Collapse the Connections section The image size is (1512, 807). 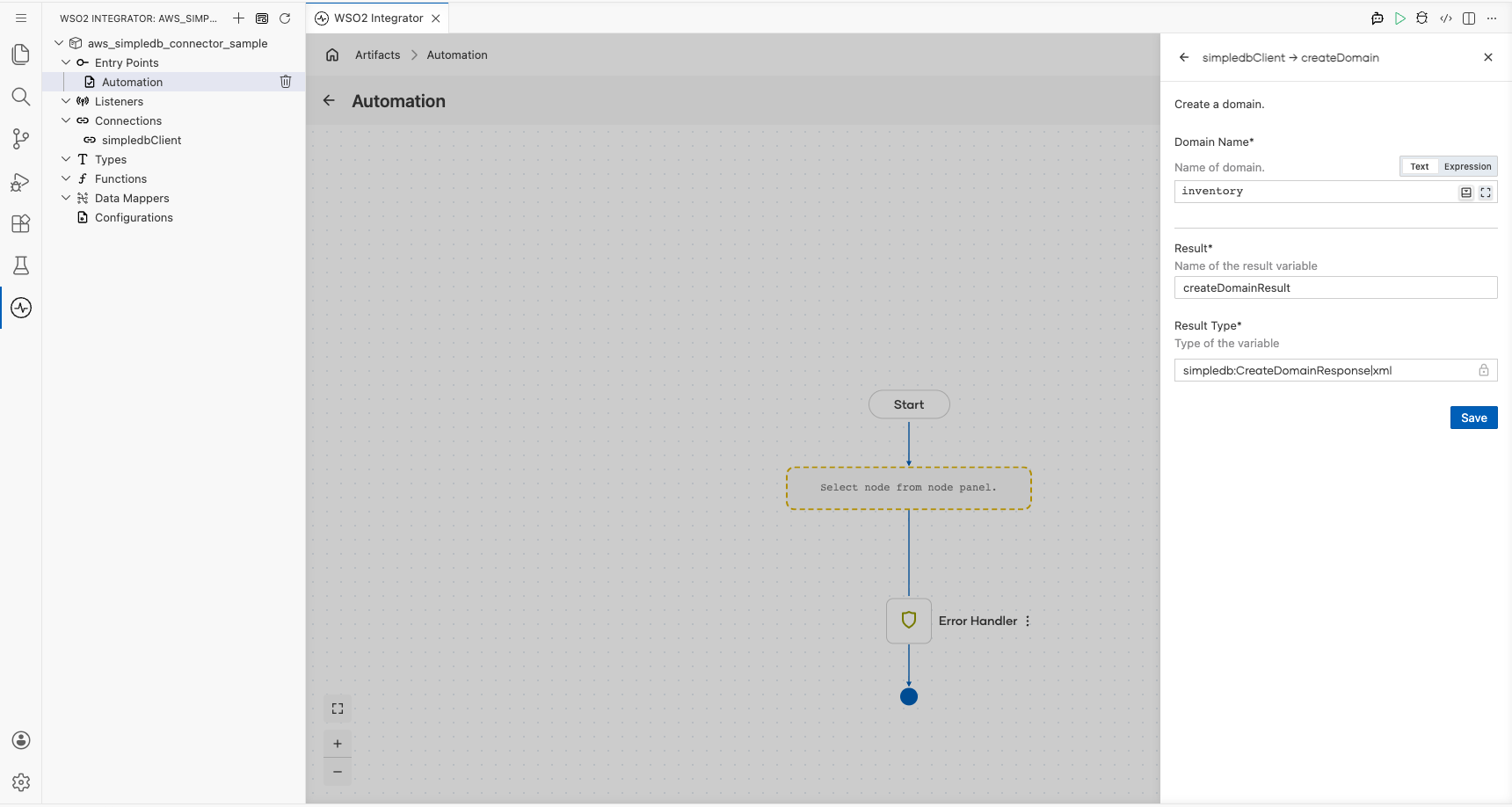(66, 120)
